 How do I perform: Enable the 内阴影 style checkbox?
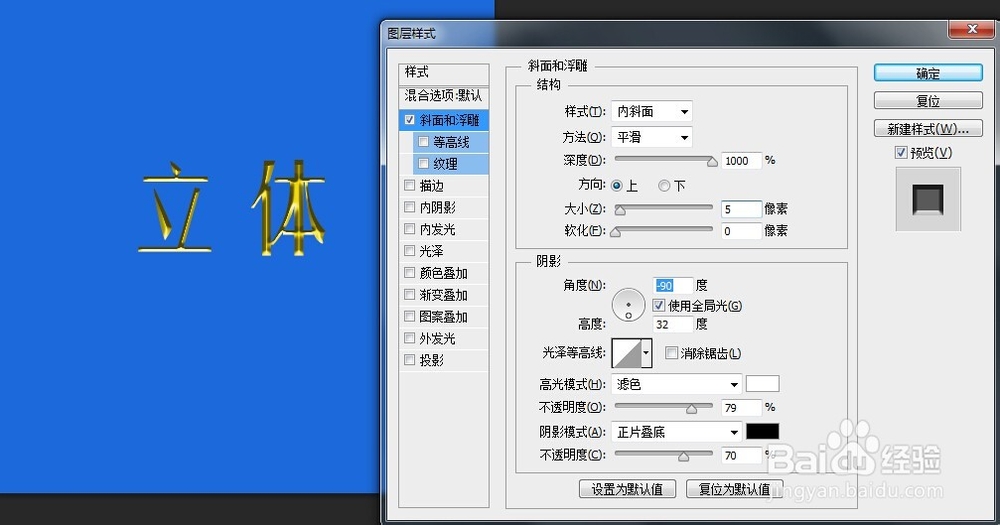(x=409, y=207)
